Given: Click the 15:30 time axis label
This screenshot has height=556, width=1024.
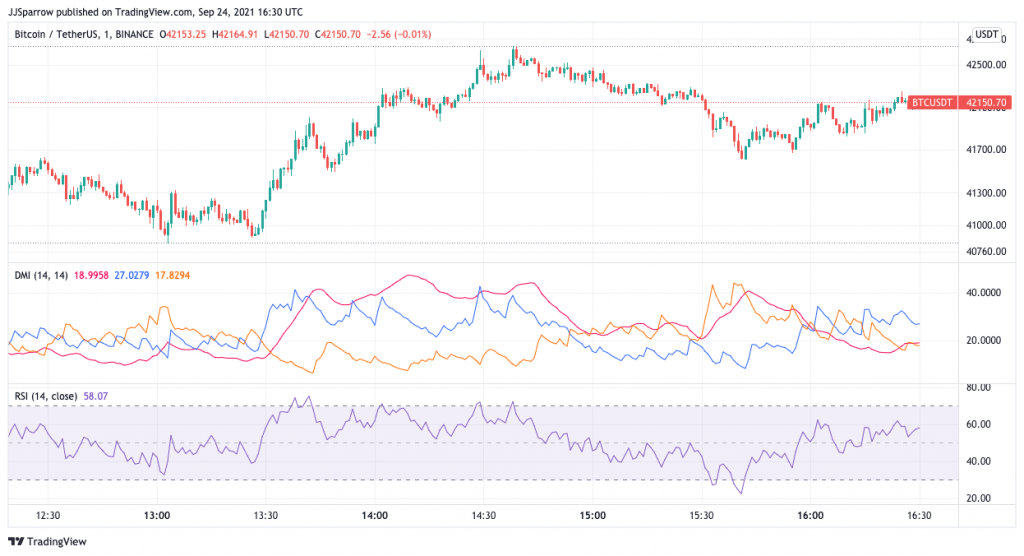Looking at the screenshot, I should (701, 515).
